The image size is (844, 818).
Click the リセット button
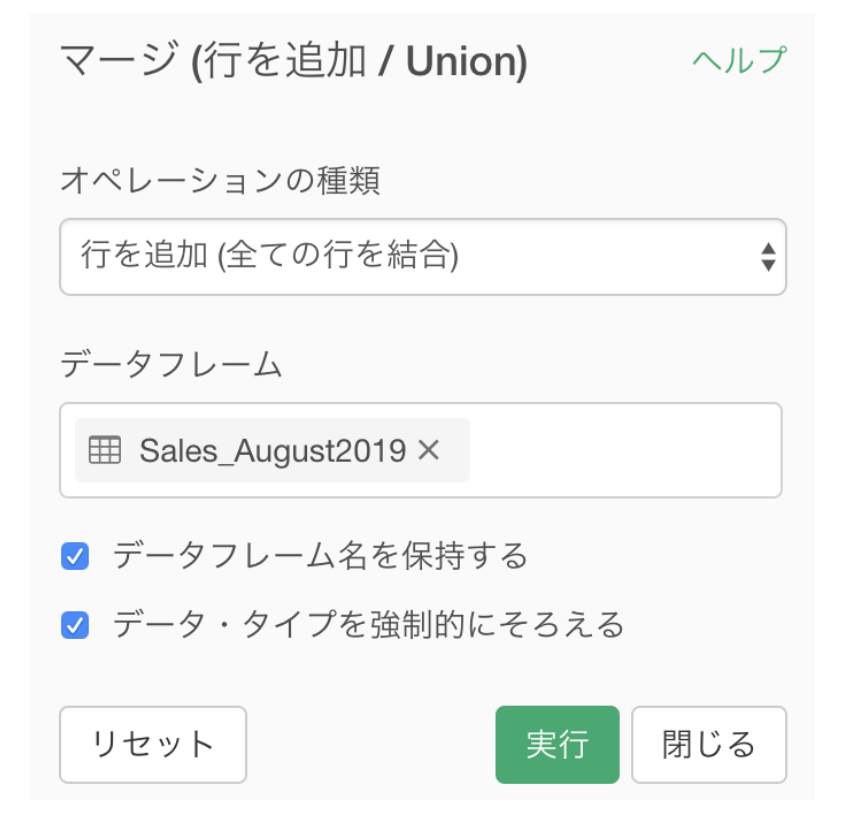pos(153,744)
